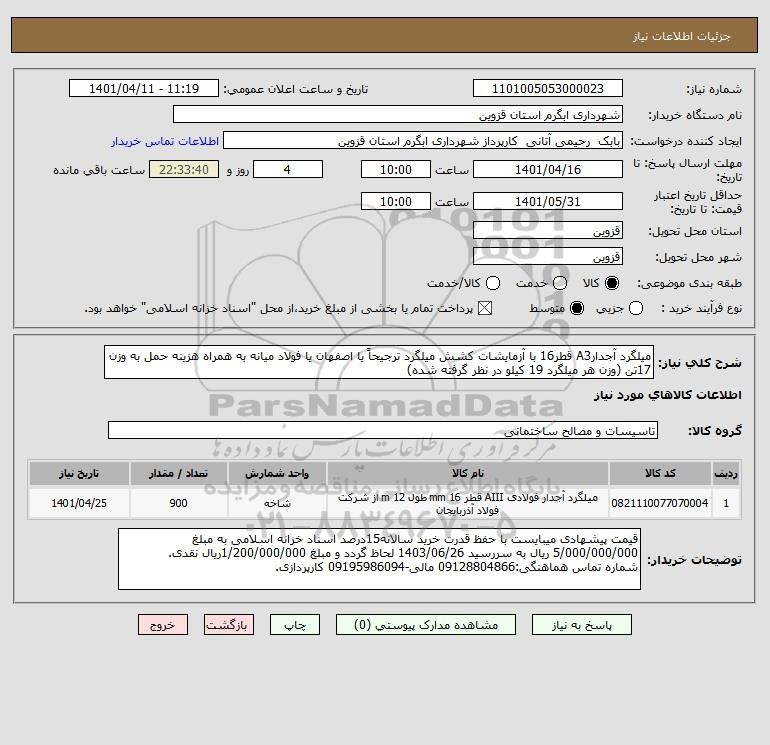
Task: Click the شرح کلی نیاز description box
Action: (x=379, y=362)
